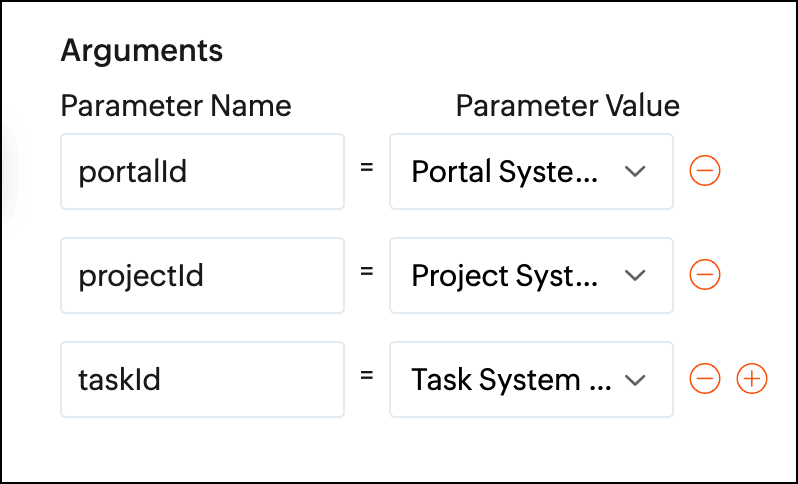Click the equals sign next to portalId
This screenshot has height=484, width=798.
pos(367,170)
